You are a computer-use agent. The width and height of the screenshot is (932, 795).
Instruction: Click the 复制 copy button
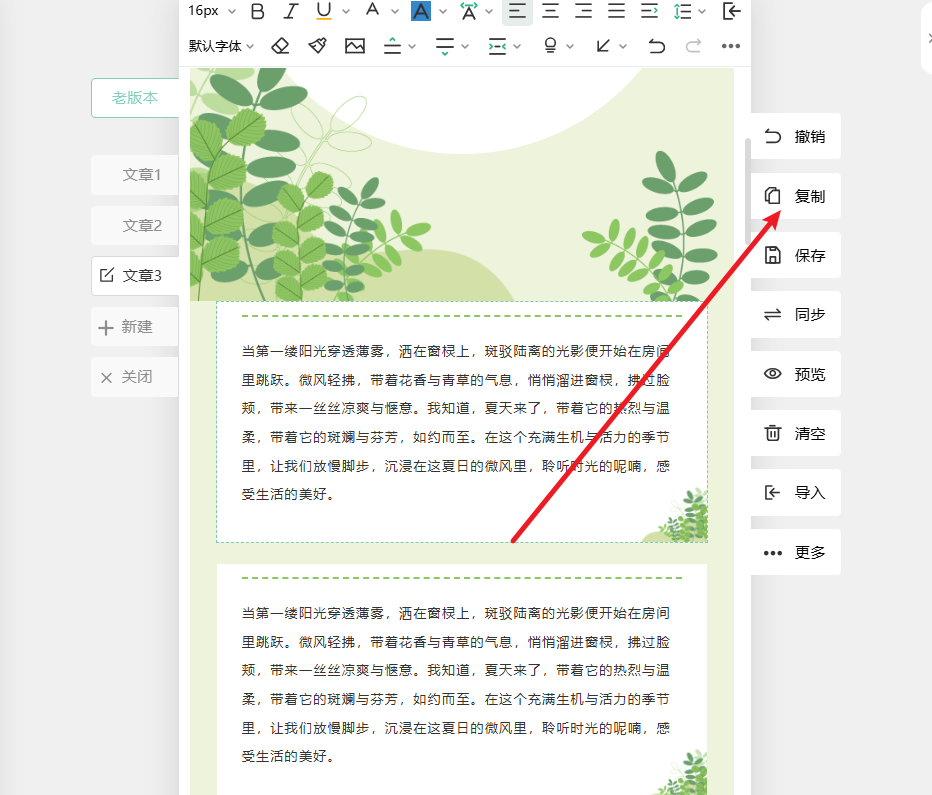coord(796,196)
